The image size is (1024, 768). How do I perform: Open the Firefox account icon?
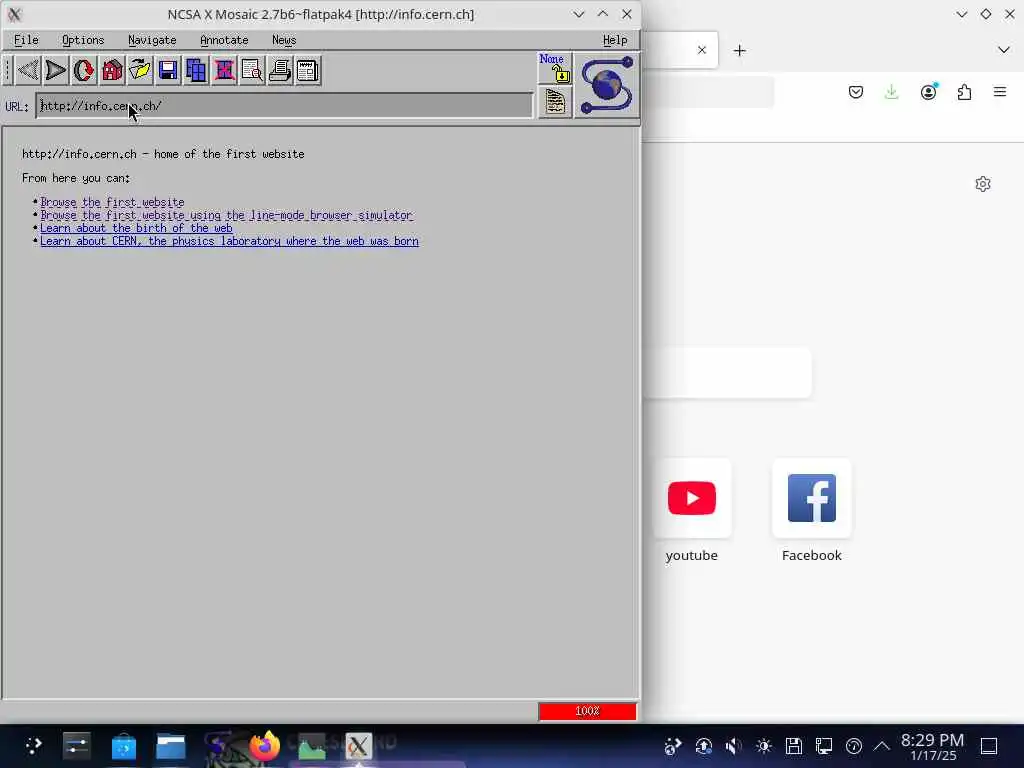coord(928,92)
